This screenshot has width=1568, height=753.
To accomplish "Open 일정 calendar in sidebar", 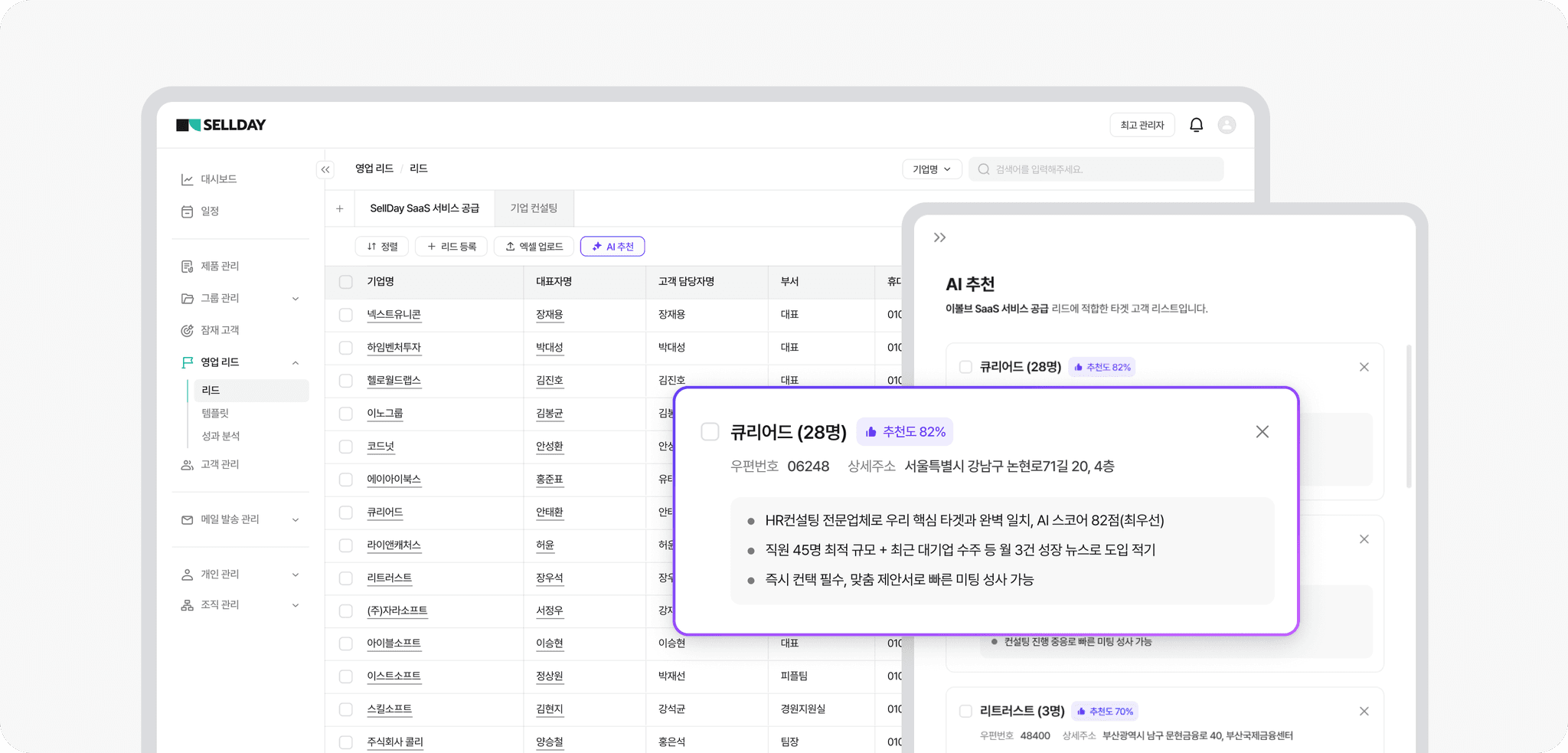I will (209, 211).
